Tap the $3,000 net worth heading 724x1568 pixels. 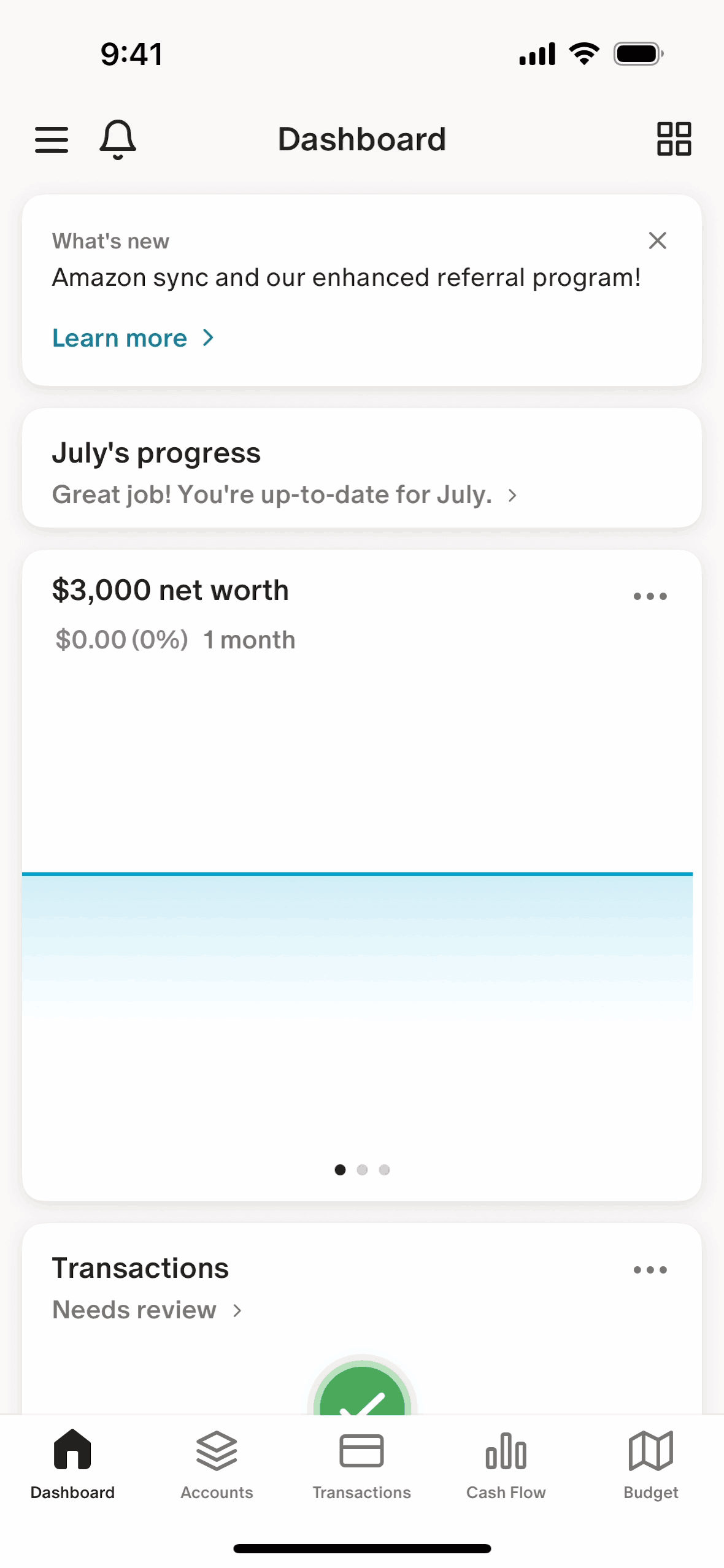coord(170,590)
